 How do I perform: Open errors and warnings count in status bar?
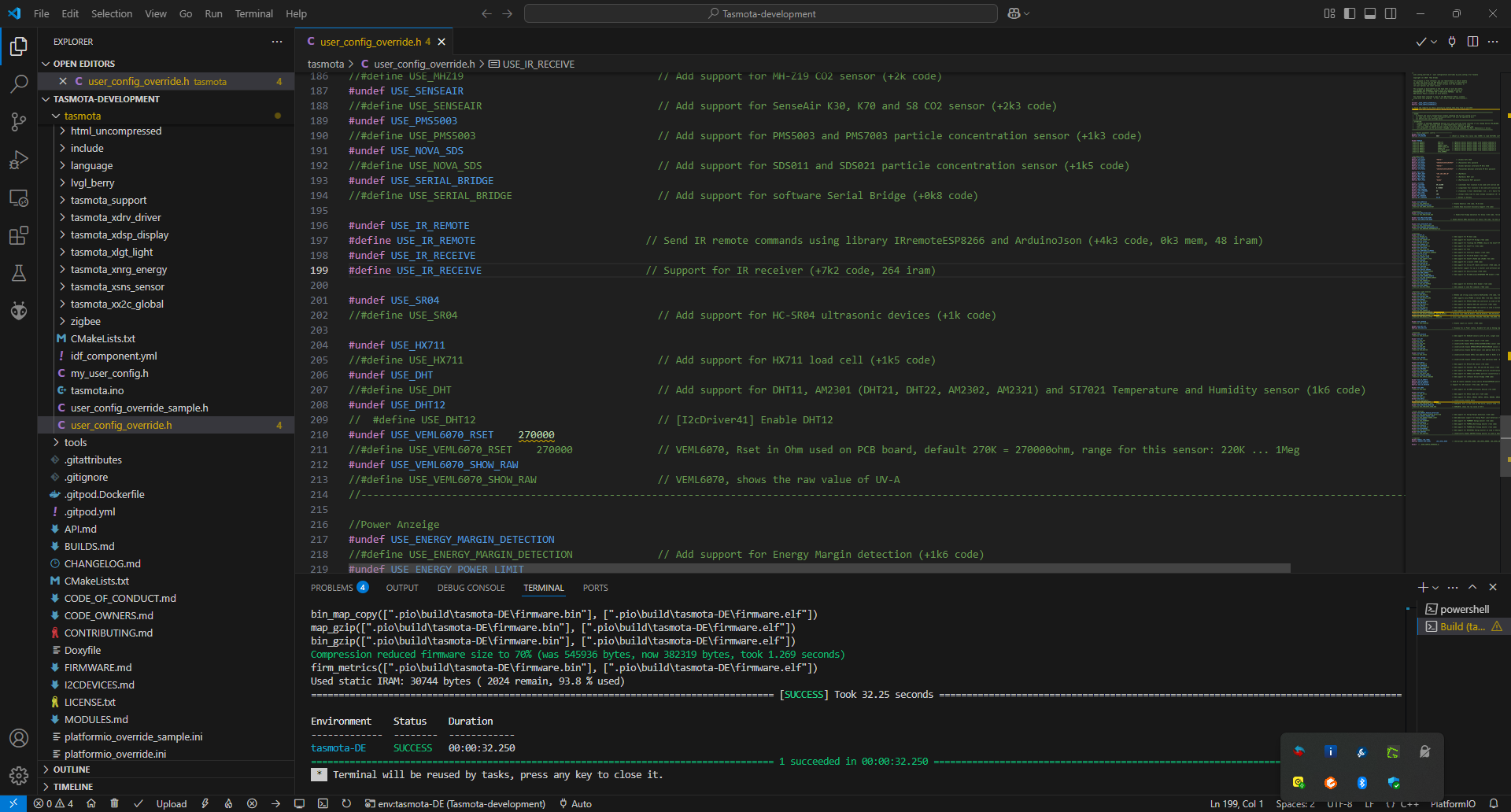[54, 803]
